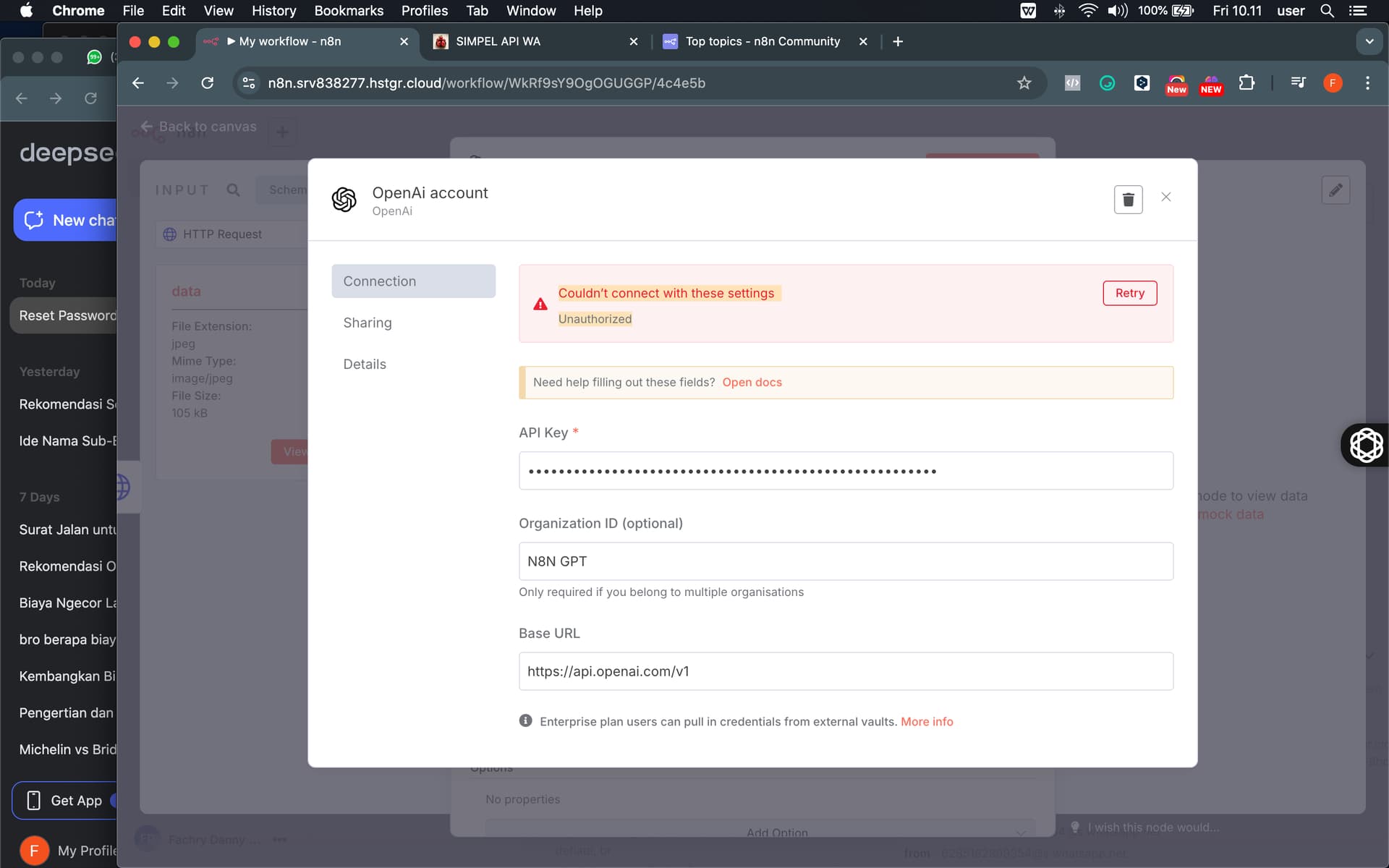
Task: Retry the credential connection
Action: pyautogui.click(x=1129, y=293)
